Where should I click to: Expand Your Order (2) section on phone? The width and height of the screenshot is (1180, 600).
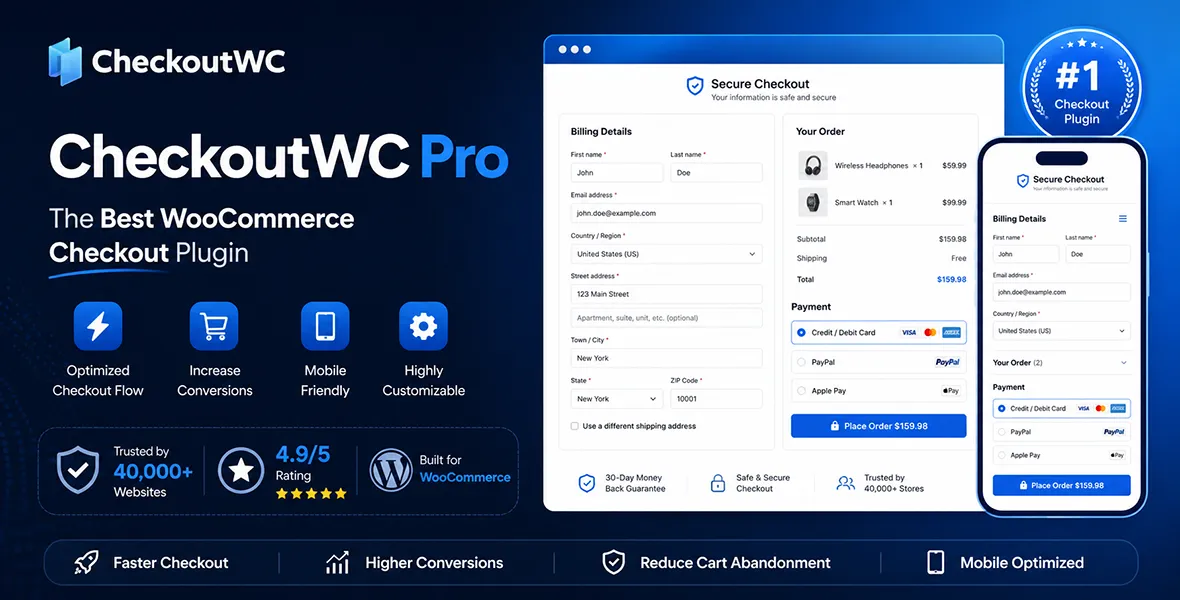1061,363
